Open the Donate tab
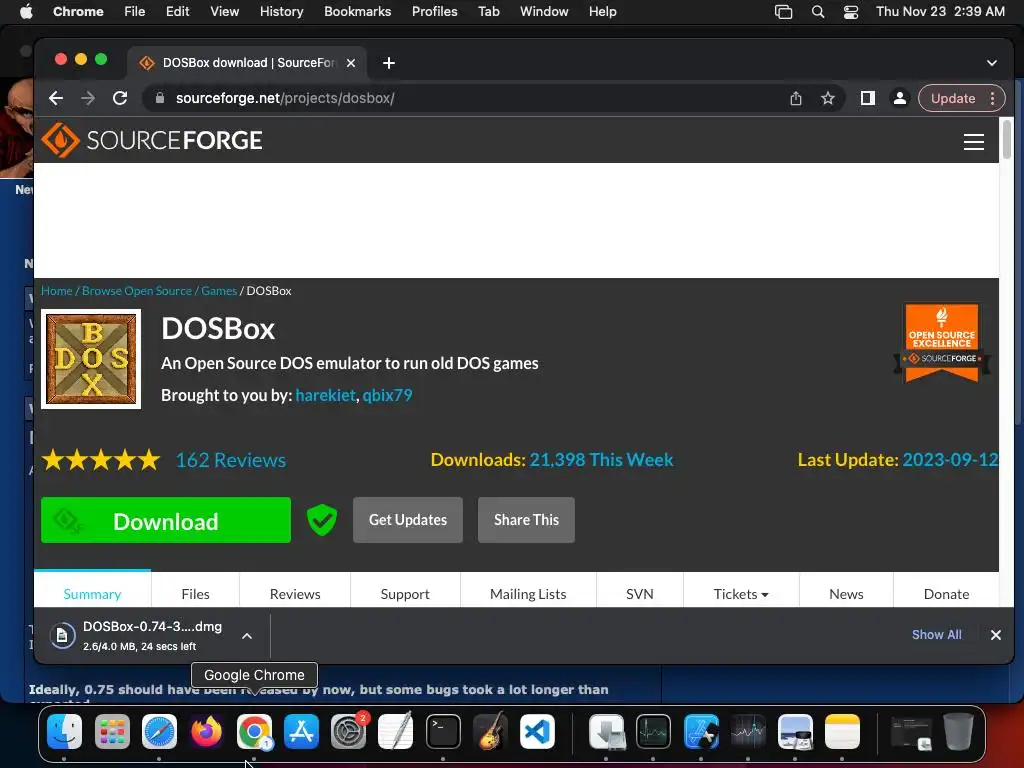Screen dimensions: 1024x768 click(946, 594)
